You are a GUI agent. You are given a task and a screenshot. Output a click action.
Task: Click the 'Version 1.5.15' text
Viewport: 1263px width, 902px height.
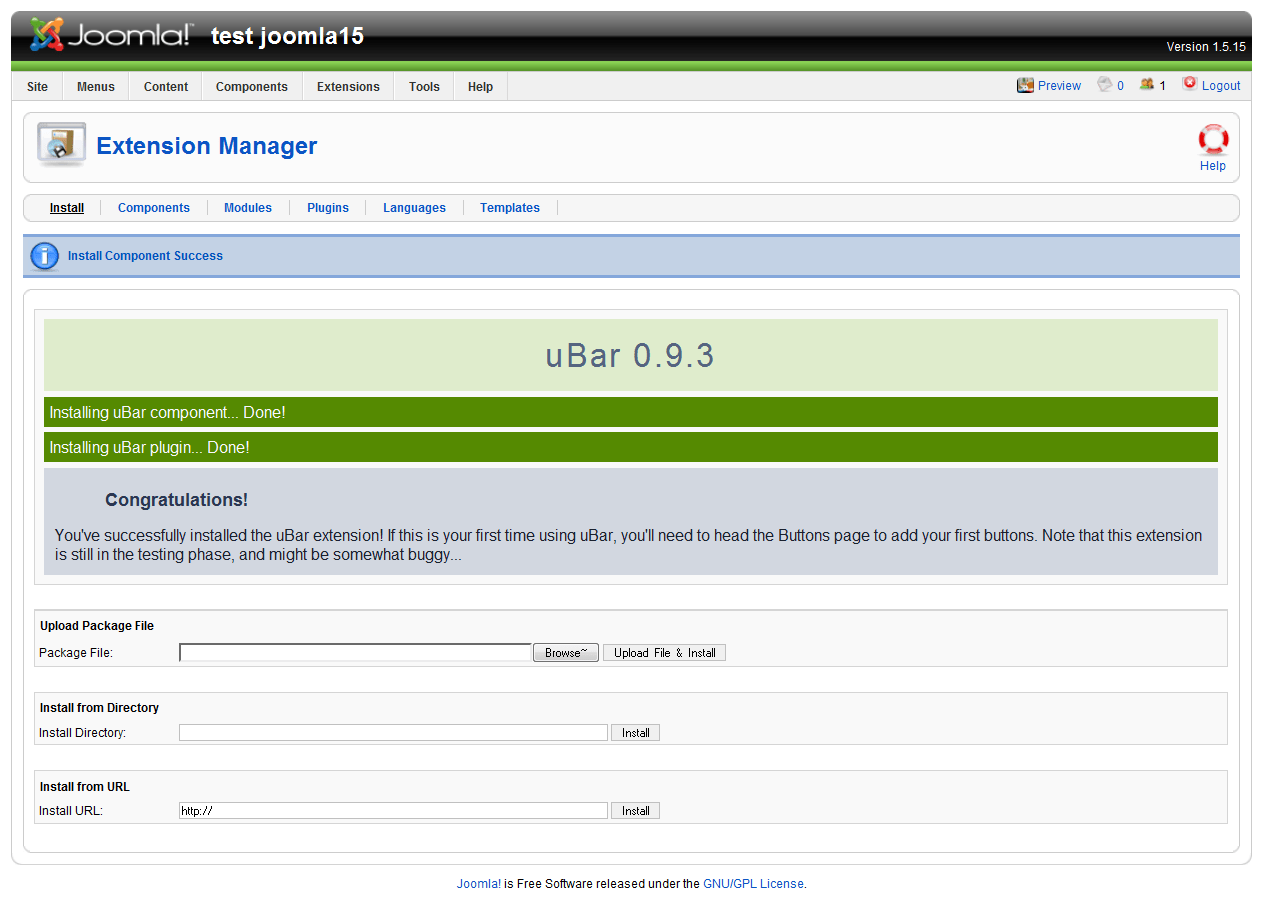point(1206,47)
